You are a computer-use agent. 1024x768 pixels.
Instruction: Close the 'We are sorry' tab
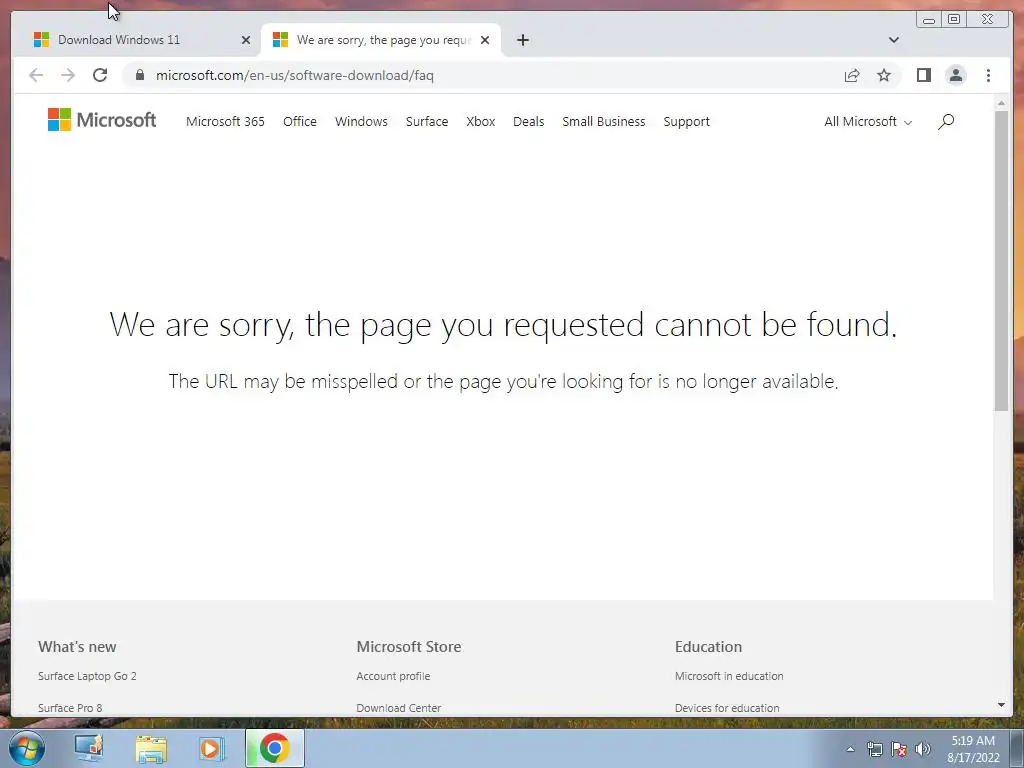pyautogui.click(x=485, y=40)
